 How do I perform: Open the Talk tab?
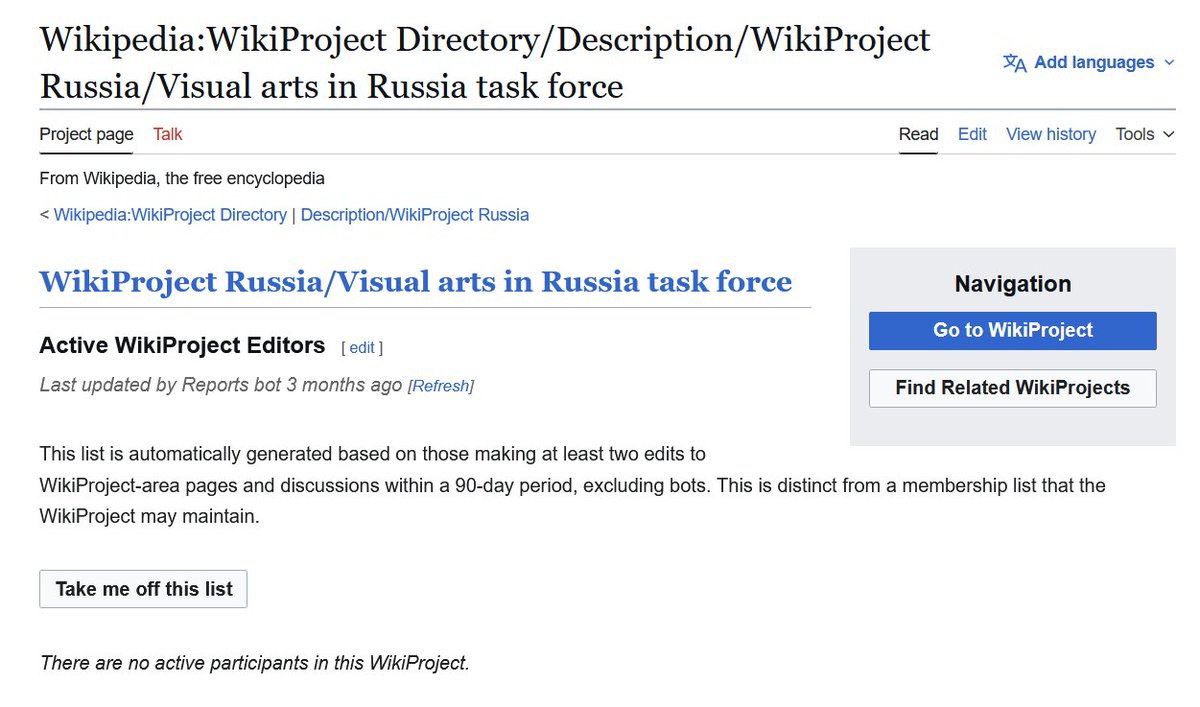(168, 134)
